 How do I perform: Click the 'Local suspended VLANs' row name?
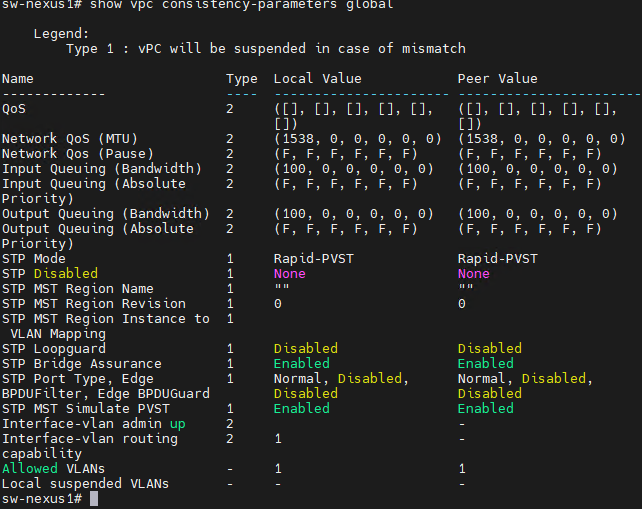click(x=85, y=483)
